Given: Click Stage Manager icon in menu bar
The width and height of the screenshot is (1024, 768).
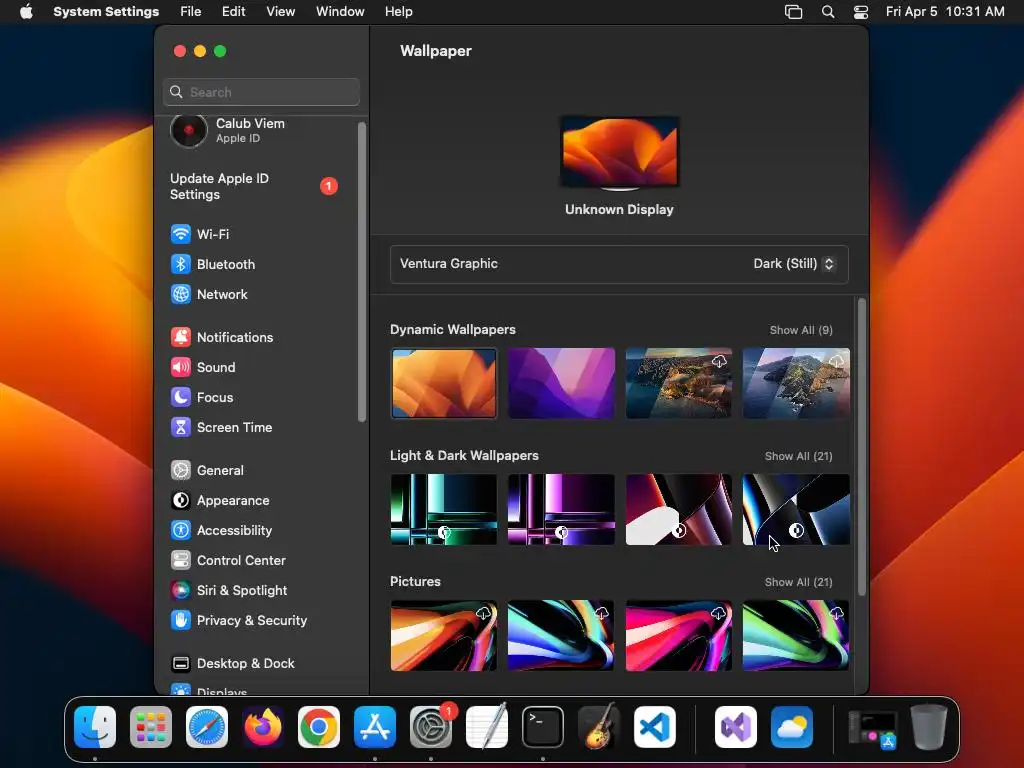Looking at the screenshot, I should (x=793, y=12).
